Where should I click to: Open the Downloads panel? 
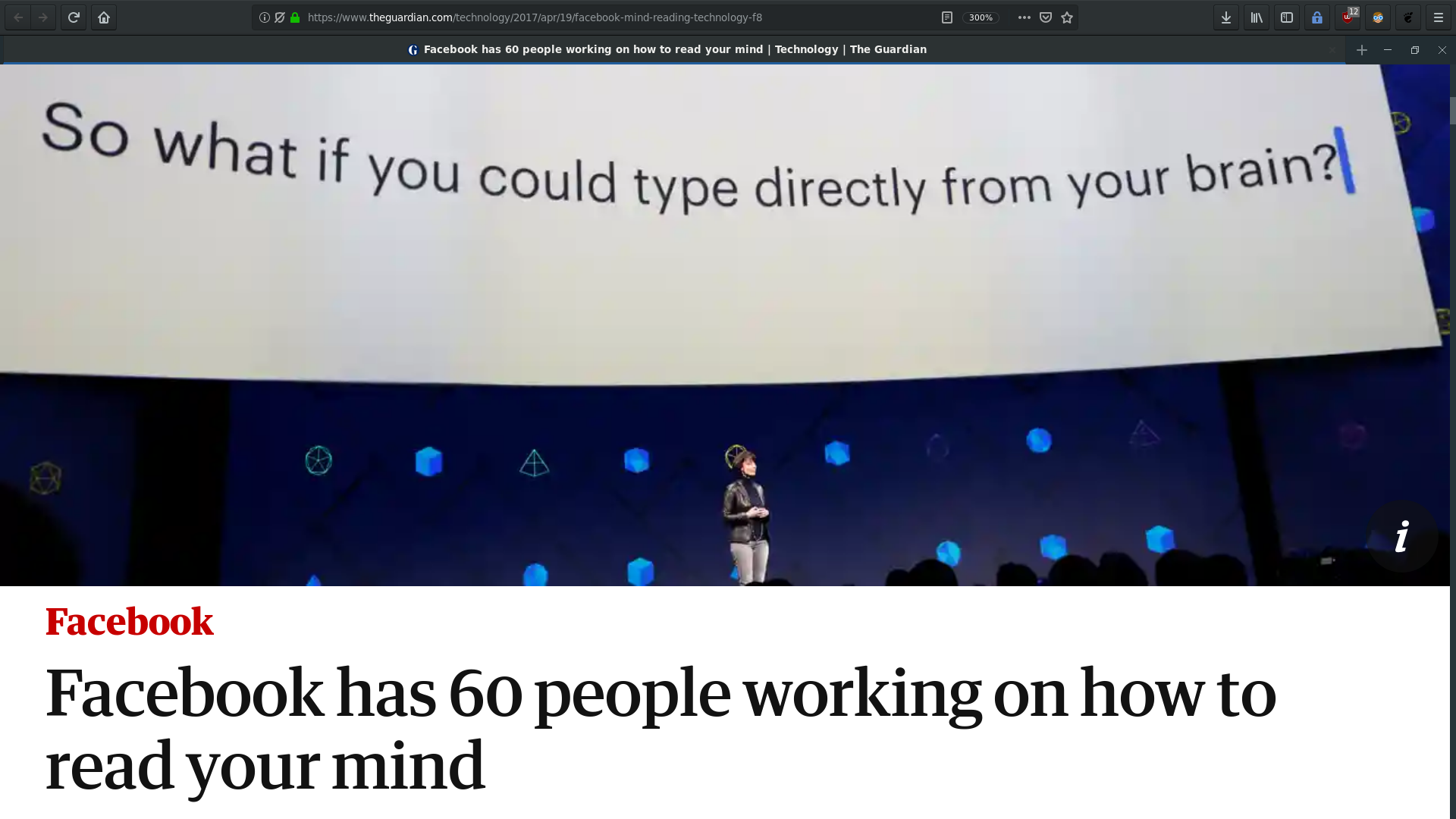(x=1226, y=17)
